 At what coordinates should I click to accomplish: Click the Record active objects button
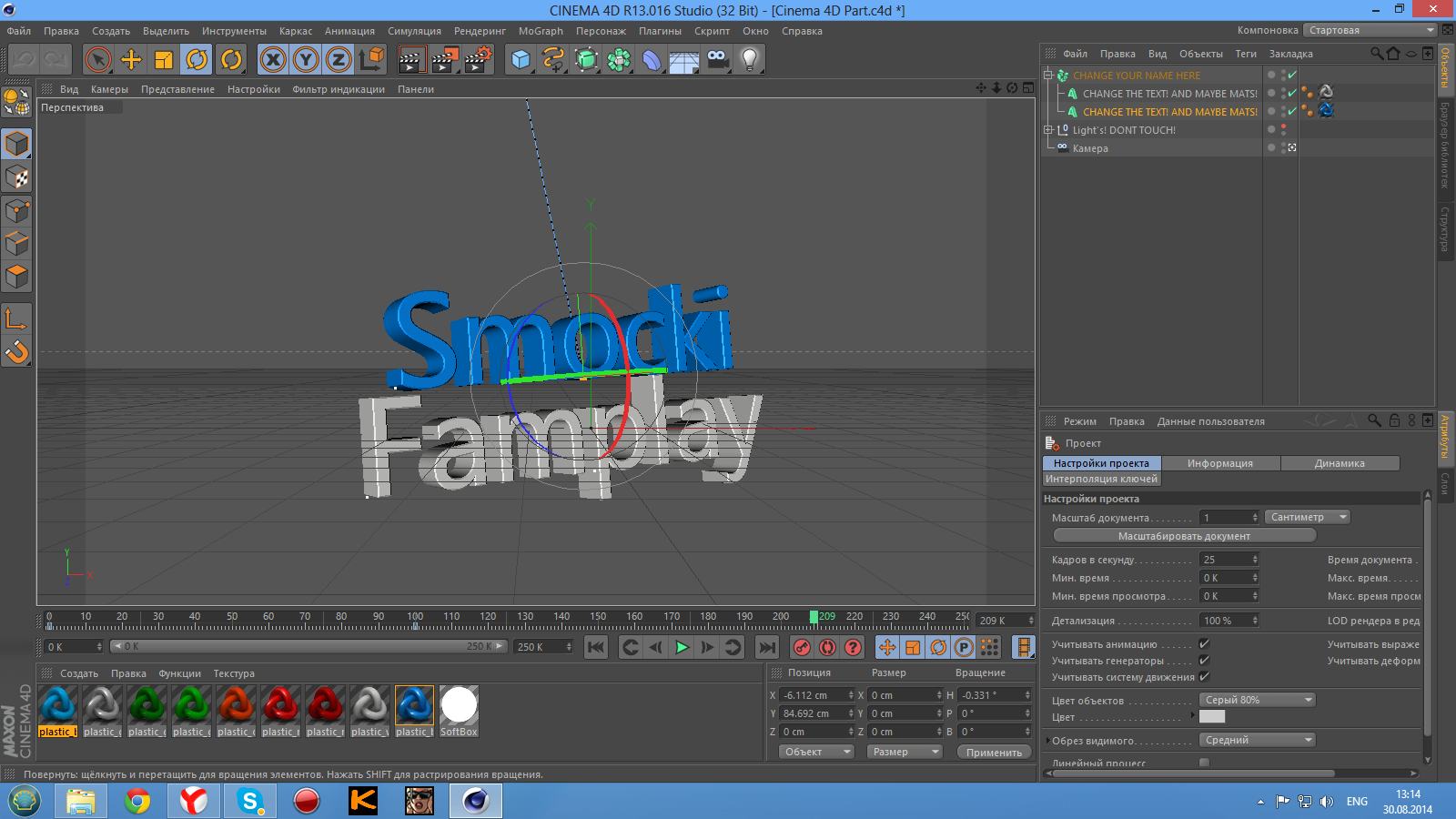(x=802, y=647)
